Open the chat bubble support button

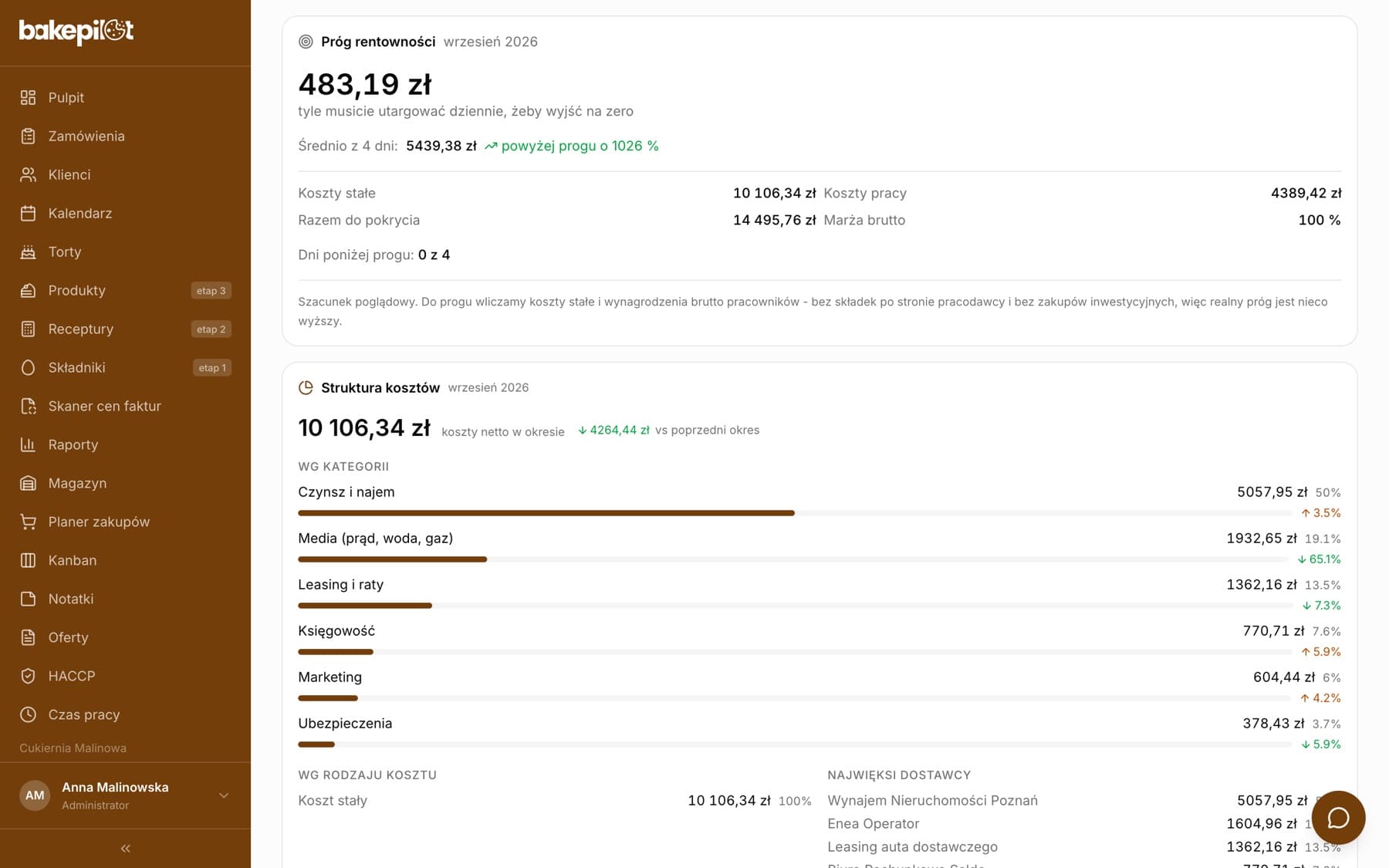tap(1338, 818)
